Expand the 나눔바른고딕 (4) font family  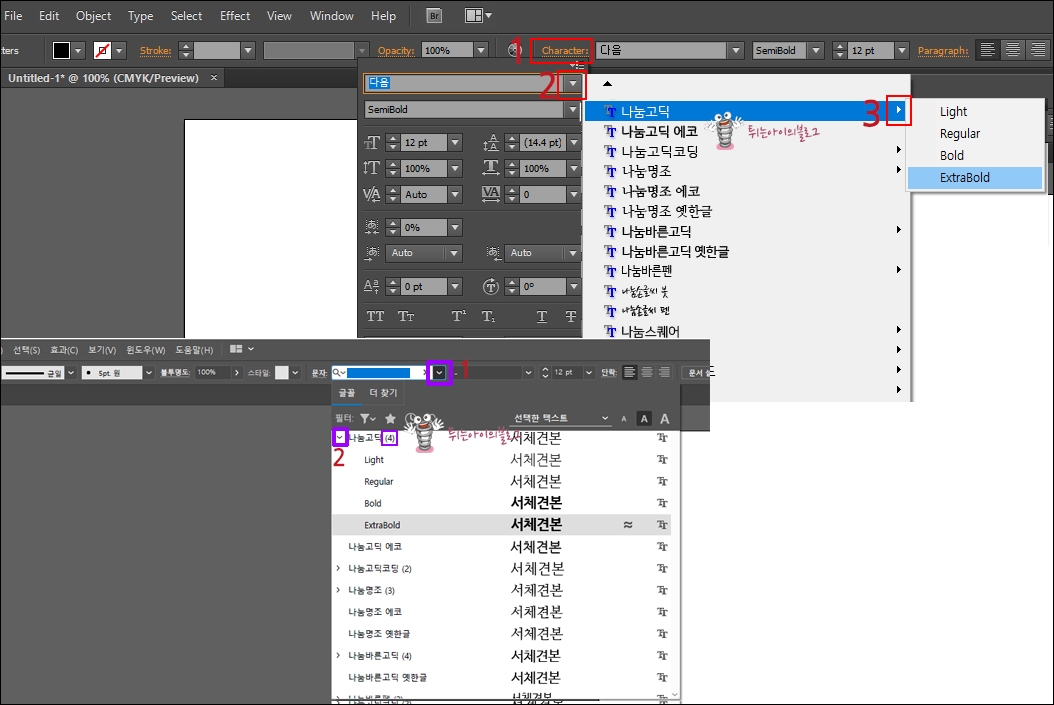[x=338, y=655]
